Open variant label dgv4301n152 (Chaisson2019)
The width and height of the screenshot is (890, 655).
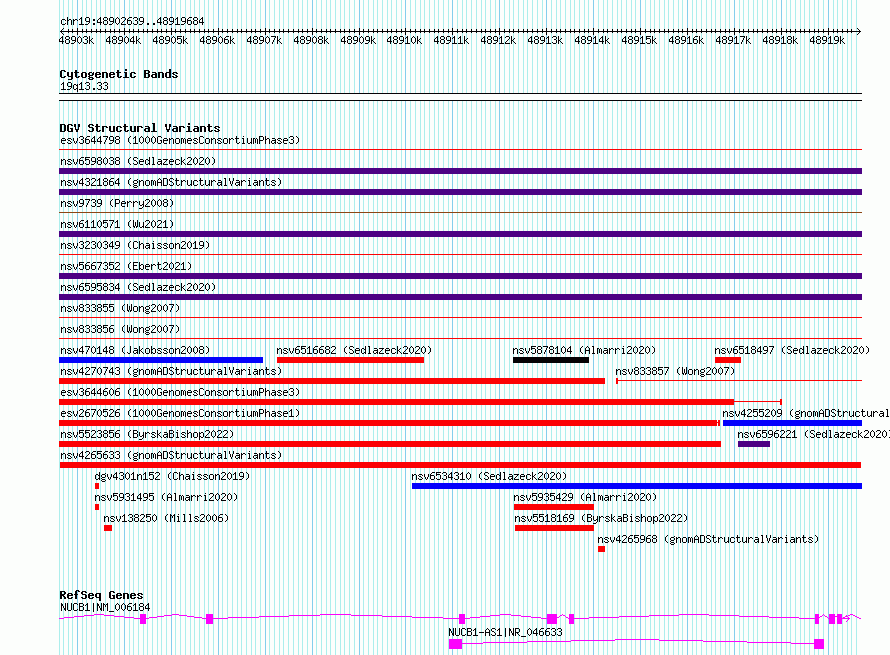[x=172, y=476]
